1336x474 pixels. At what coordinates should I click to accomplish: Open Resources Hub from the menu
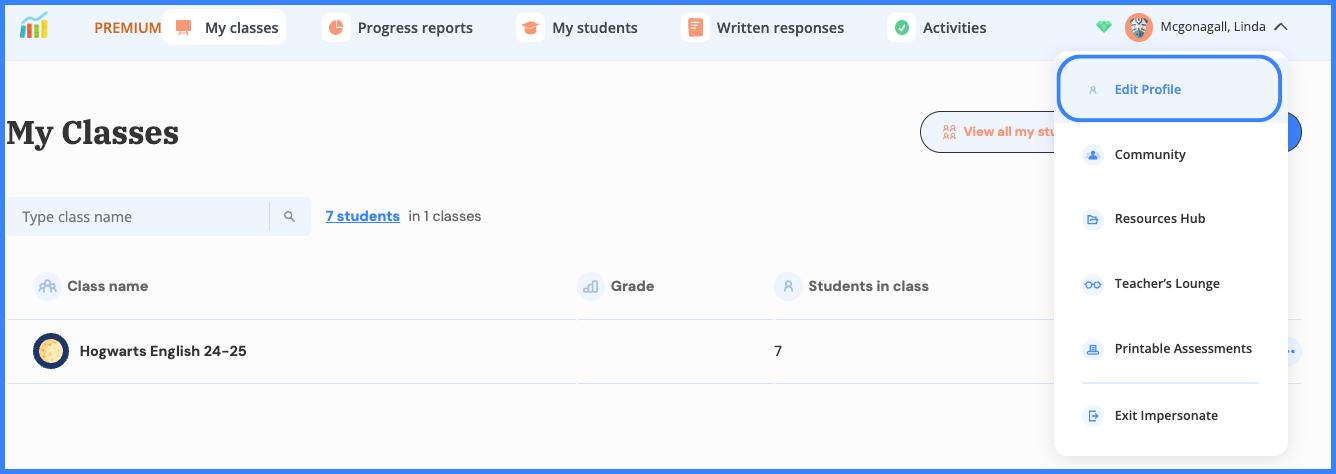1160,219
